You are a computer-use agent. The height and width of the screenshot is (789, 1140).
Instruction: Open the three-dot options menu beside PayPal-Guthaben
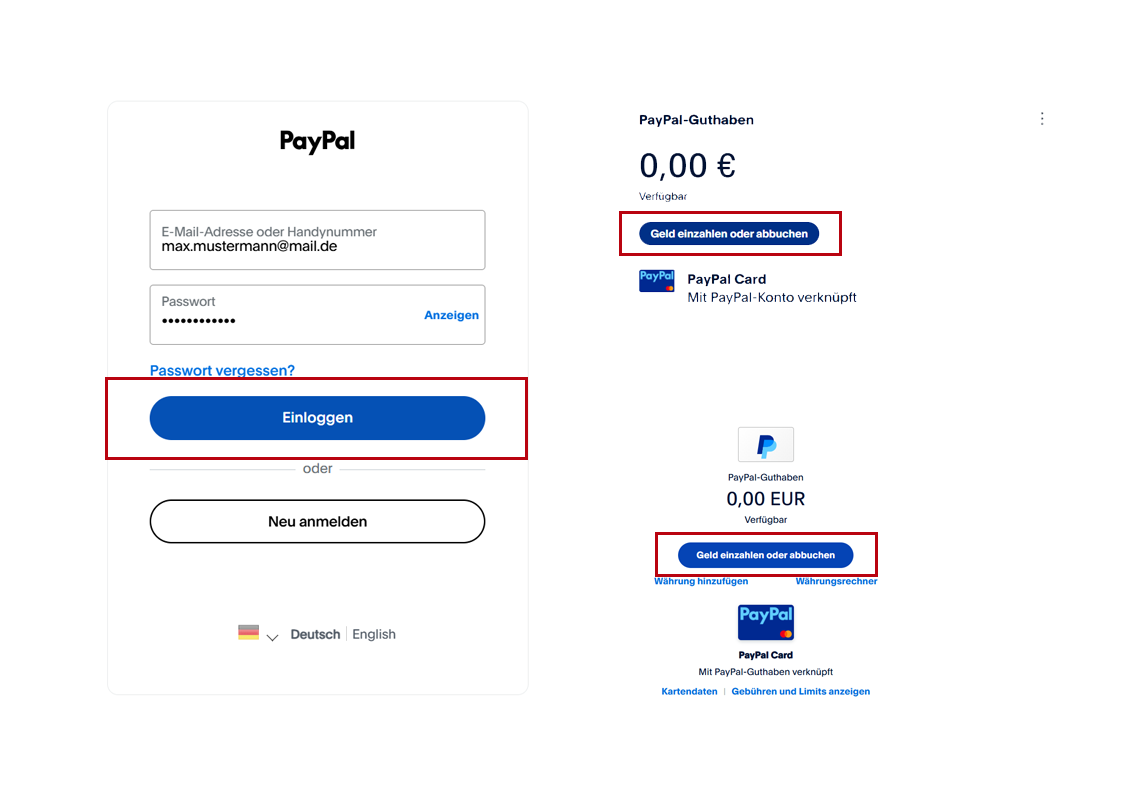click(x=1042, y=118)
